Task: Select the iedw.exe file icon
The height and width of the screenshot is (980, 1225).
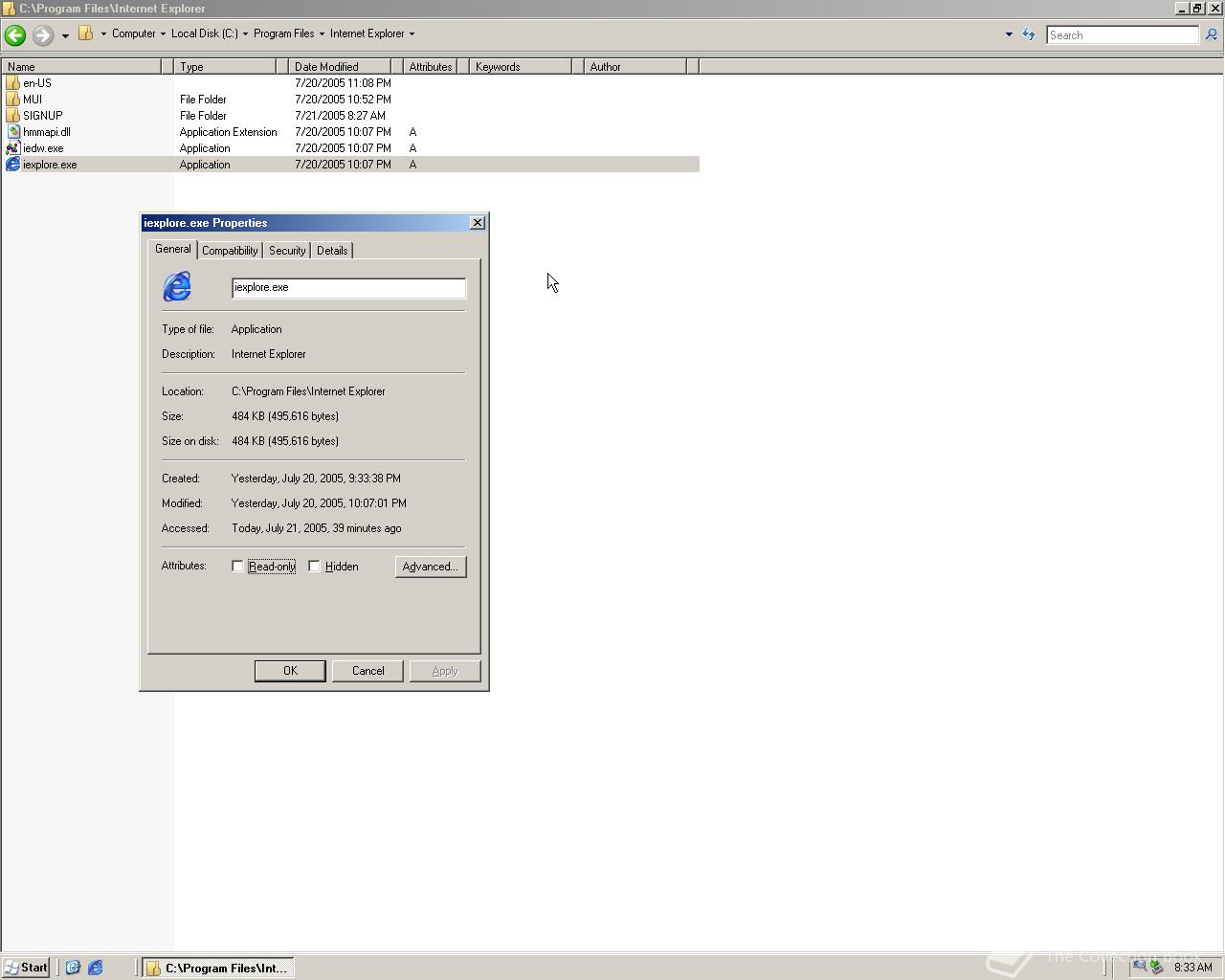Action: 12,148
